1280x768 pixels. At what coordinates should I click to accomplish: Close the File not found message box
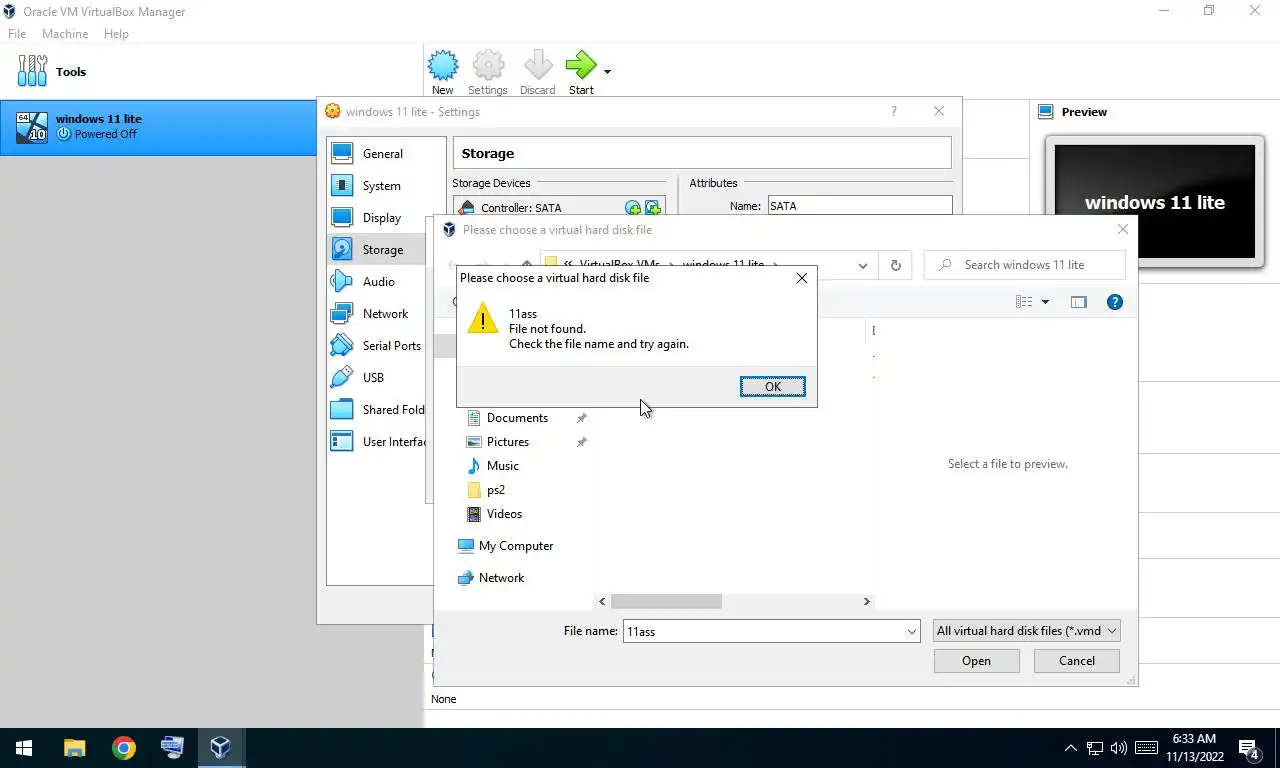(801, 278)
